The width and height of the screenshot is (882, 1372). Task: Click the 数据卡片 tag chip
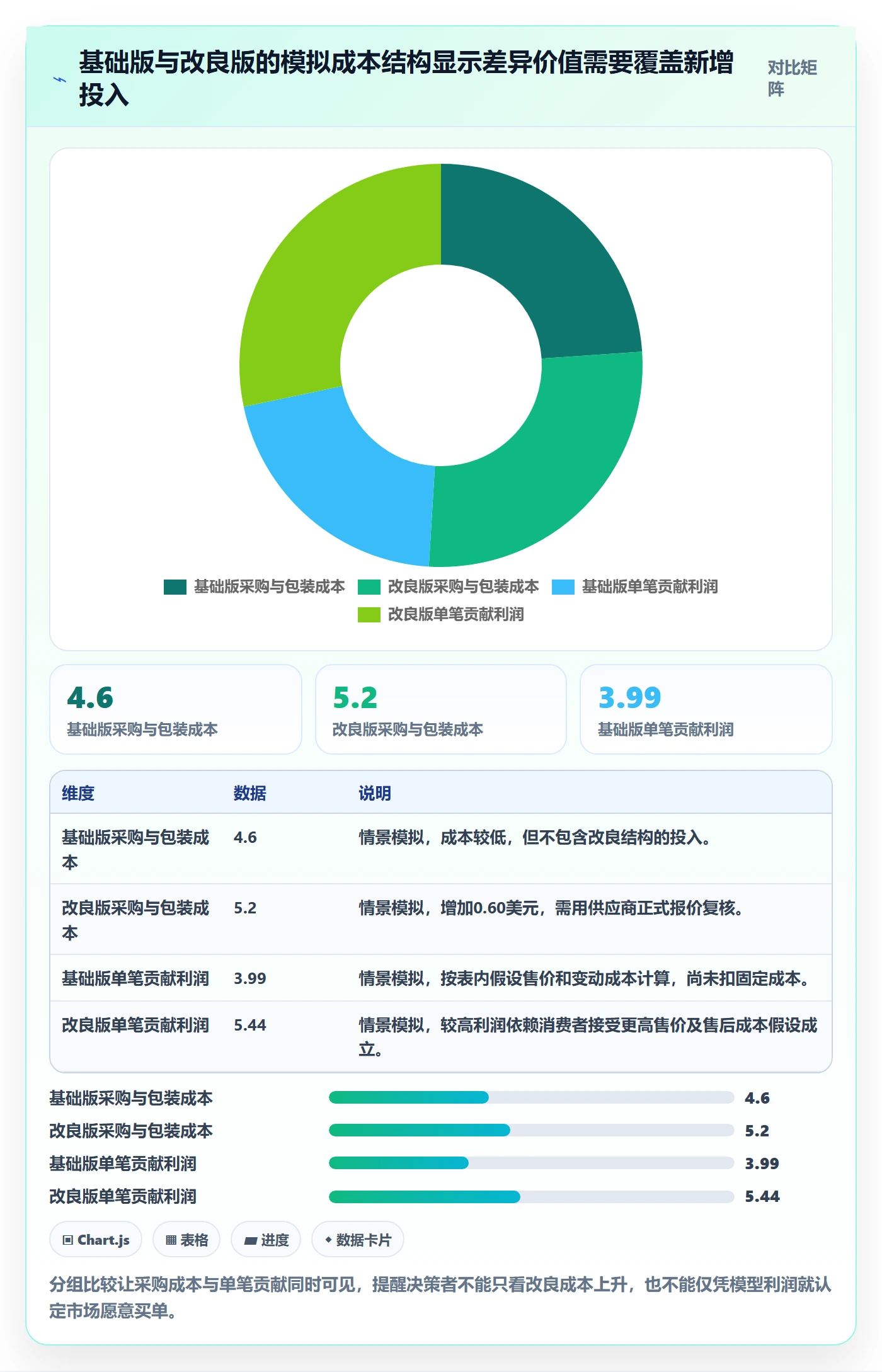pos(358,1240)
